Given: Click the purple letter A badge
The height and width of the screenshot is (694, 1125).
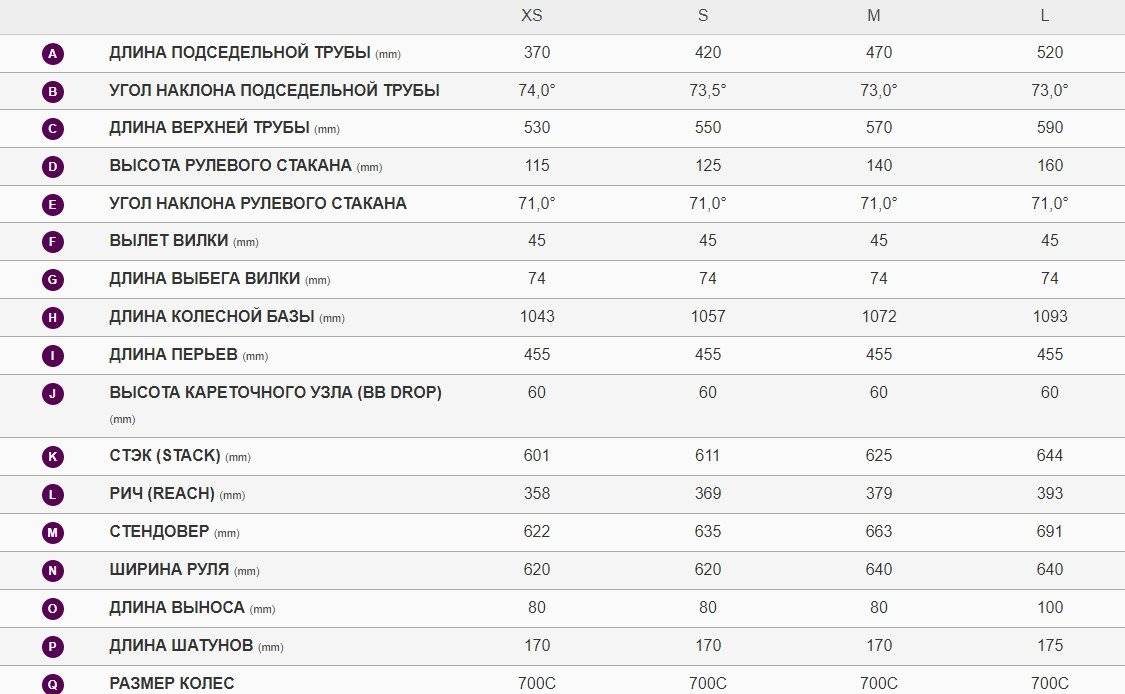Looking at the screenshot, I should (52, 54).
